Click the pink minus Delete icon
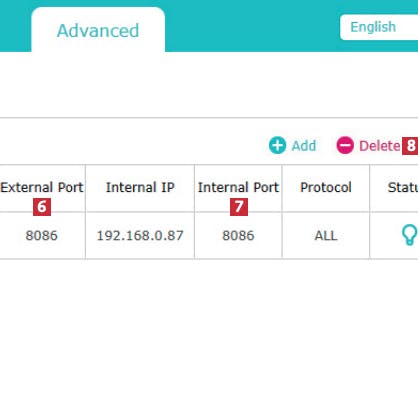The image size is (418, 397). click(x=345, y=146)
